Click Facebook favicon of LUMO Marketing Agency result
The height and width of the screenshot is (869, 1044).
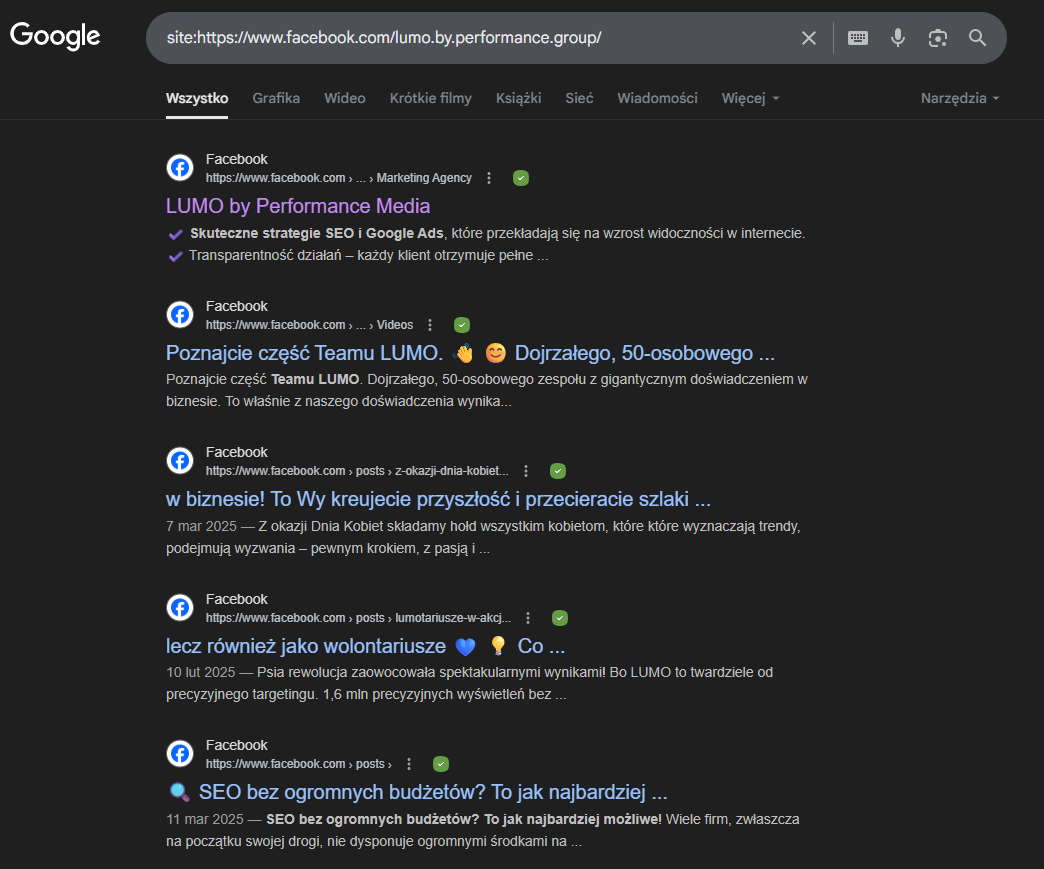180,168
